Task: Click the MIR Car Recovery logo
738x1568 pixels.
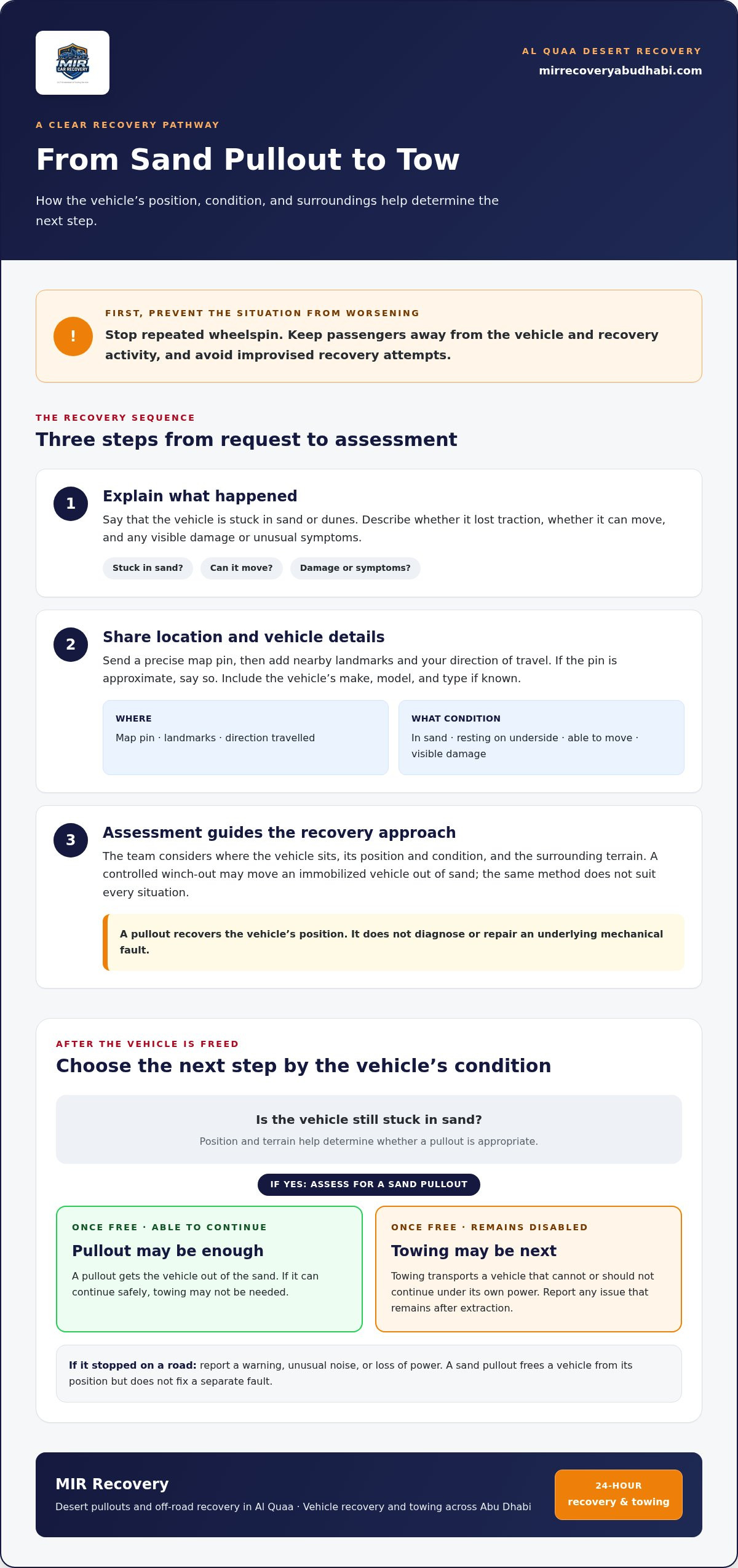Action: (x=73, y=63)
